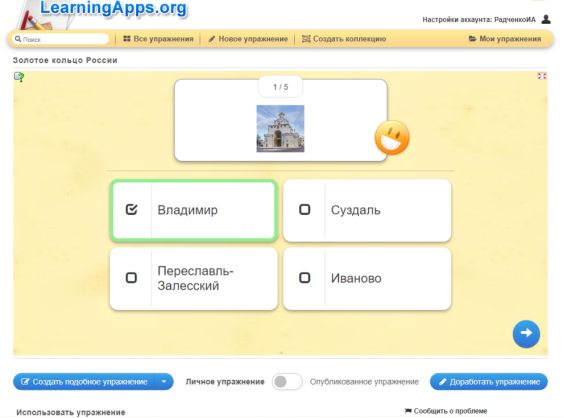Viewport: 564px width, 418px height.
Task: Check the Иваново checkbox
Action: (305, 278)
